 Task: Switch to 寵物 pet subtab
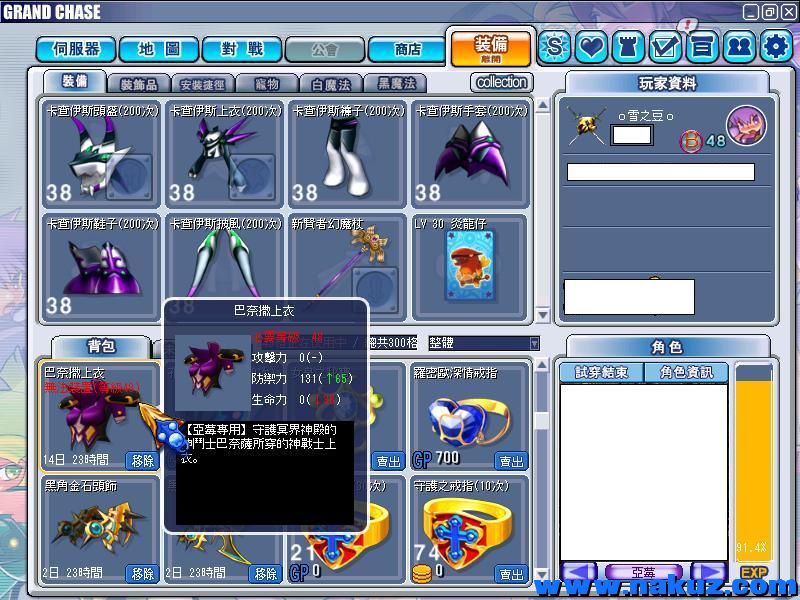[267, 84]
